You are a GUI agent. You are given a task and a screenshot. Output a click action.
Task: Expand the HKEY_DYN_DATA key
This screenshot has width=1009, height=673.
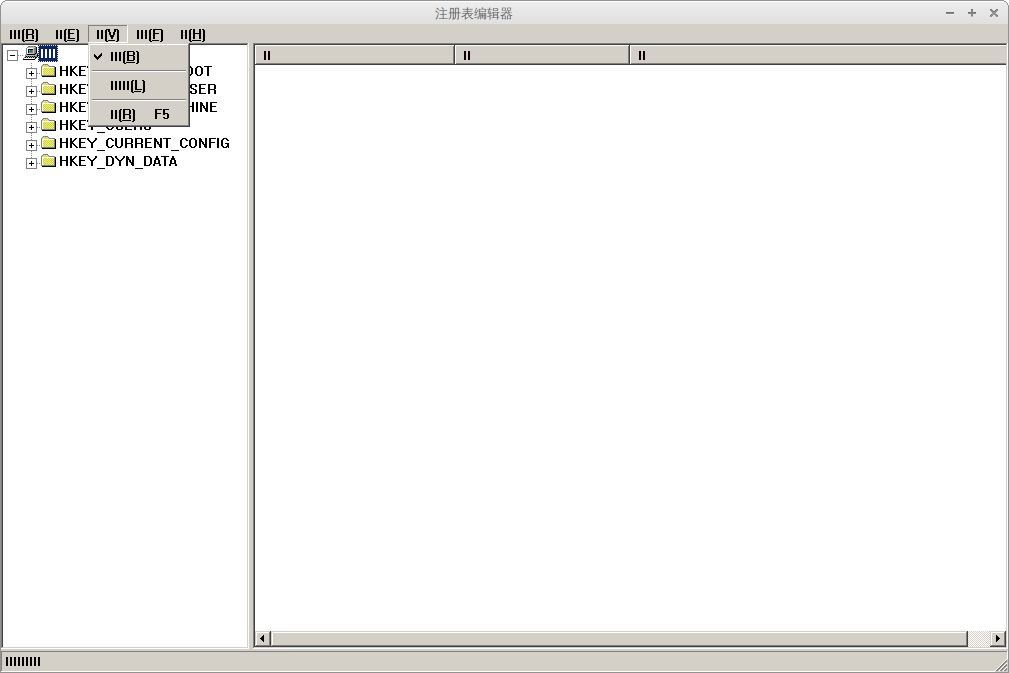(x=31, y=163)
